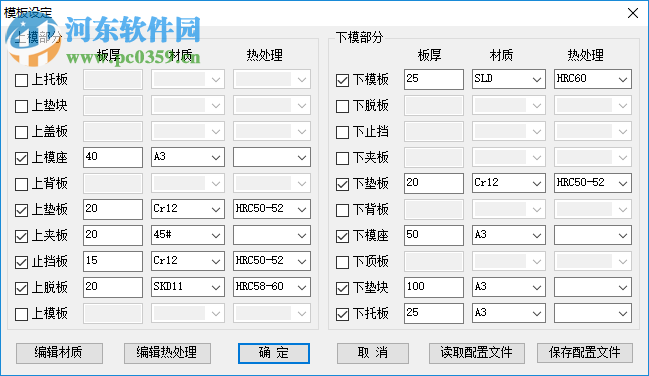Viewport: 649px width, 376px height.
Task: Save settings via 保存配置文件 button
Action: click(585, 353)
